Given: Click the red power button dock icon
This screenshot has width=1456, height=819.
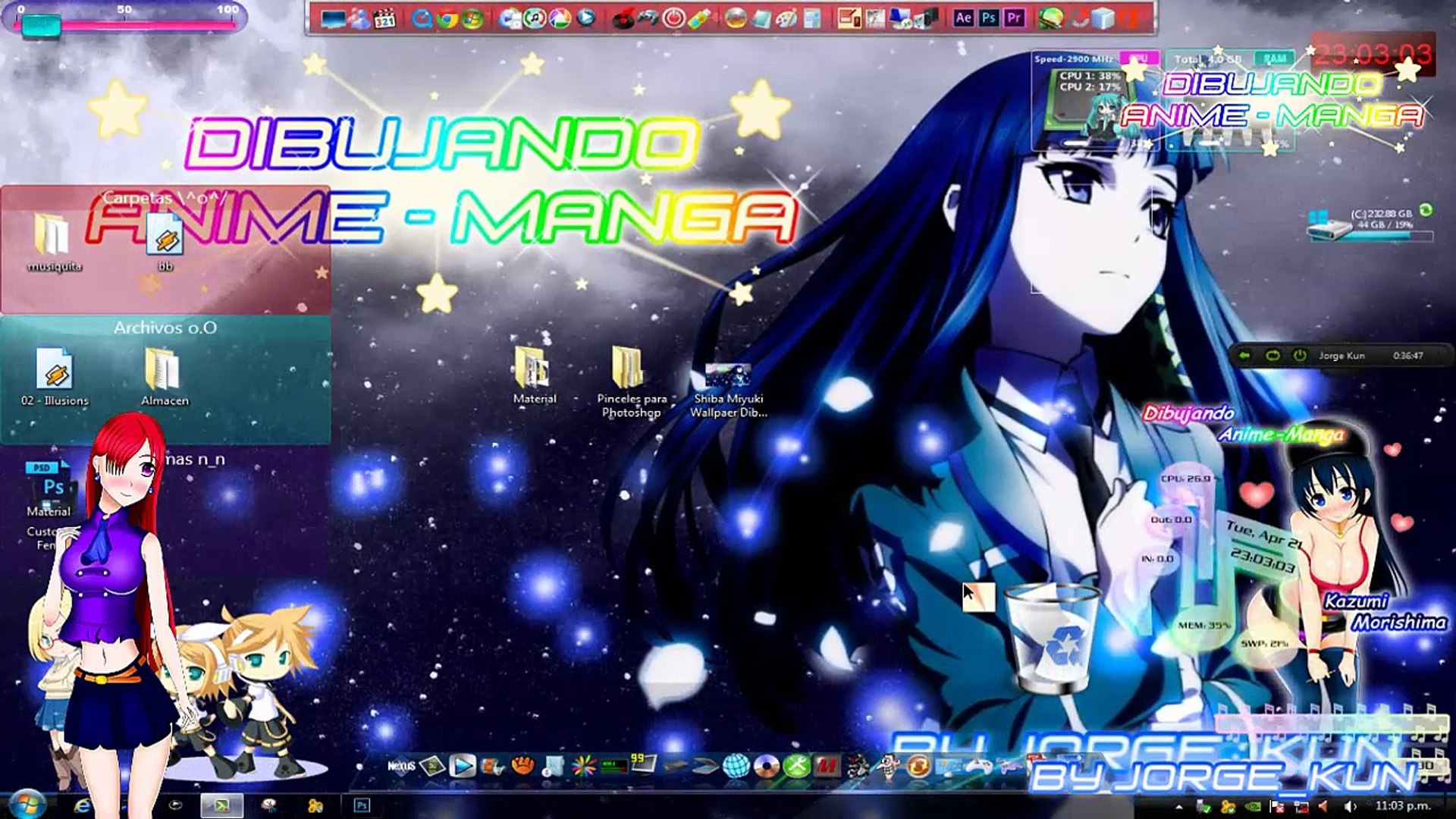Looking at the screenshot, I should point(673,18).
